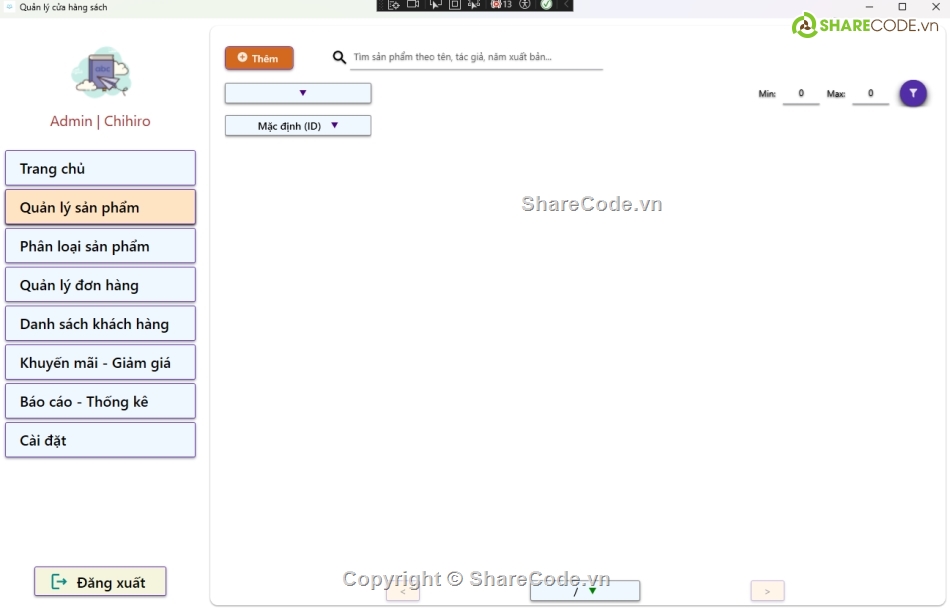Image resolution: width=950 pixels, height=609 pixels.
Task: Click the Min price input field
Action: coord(800,94)
